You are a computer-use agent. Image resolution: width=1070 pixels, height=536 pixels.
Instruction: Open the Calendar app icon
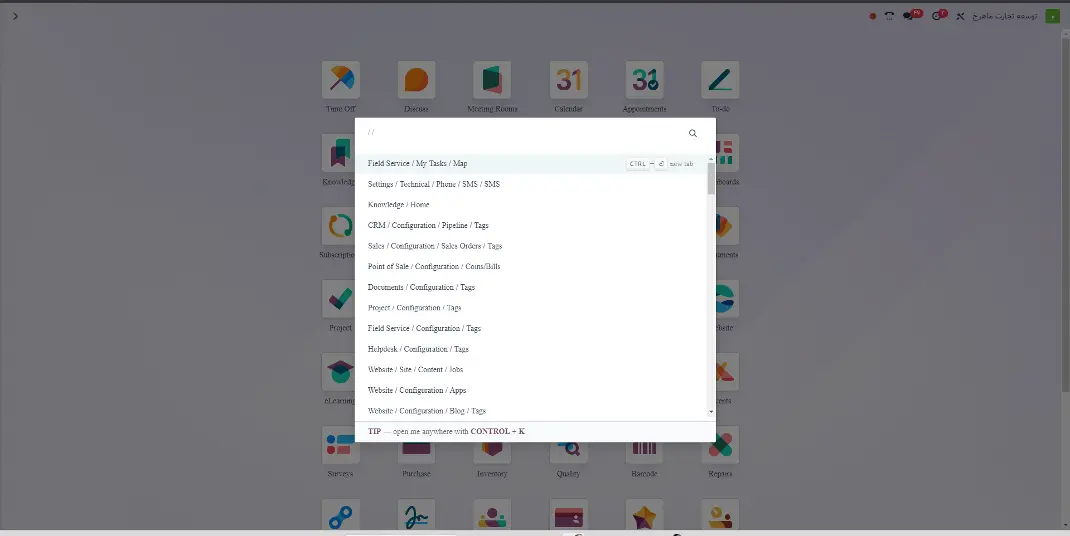click(x=568, y=80)
